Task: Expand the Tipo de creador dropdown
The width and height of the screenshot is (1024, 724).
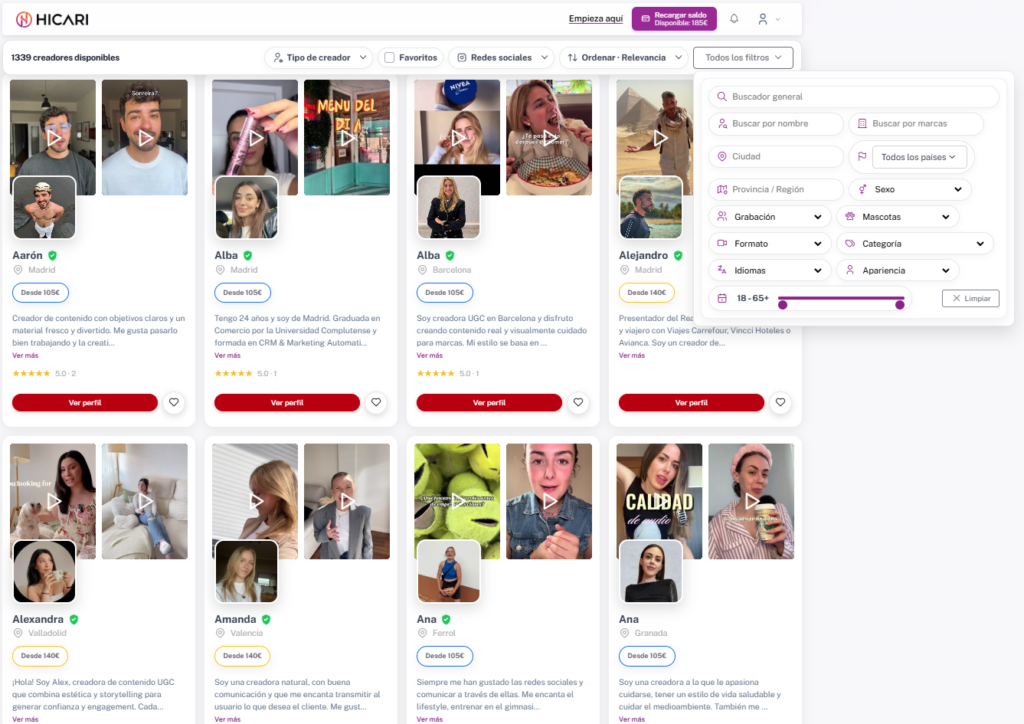Action: click(x=319, y=57)
